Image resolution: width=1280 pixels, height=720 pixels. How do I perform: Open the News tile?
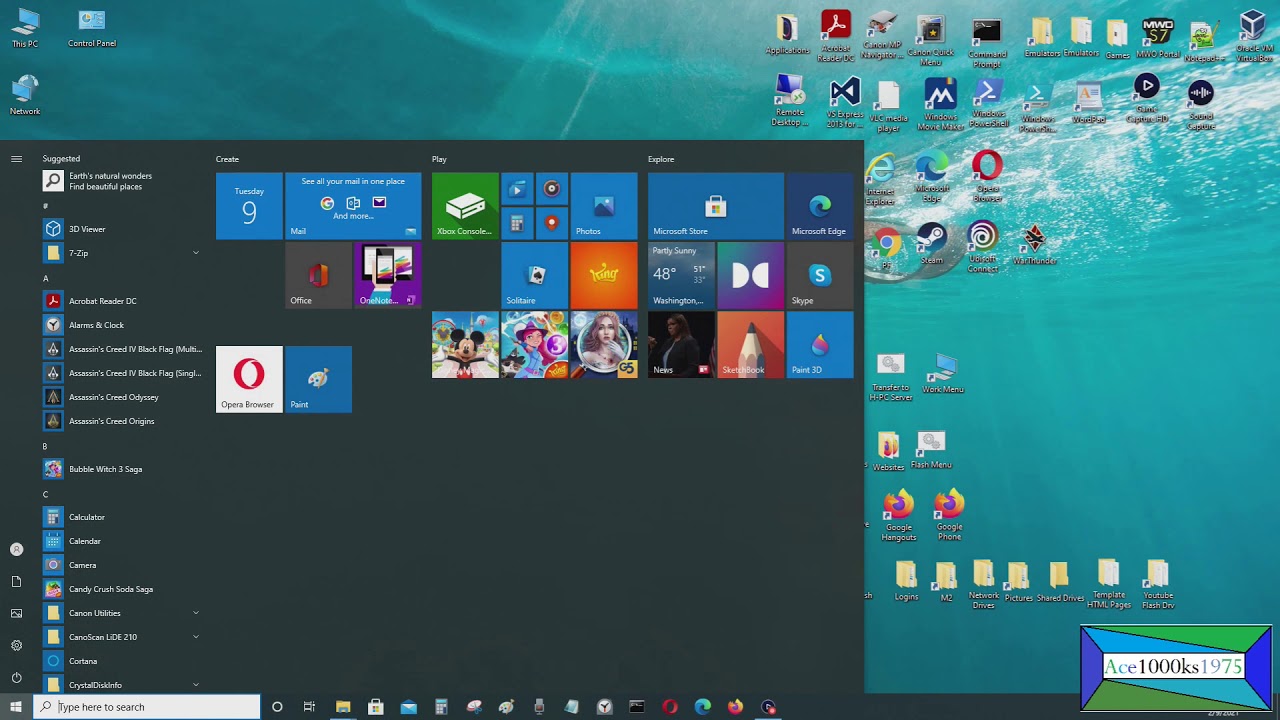tap(681, 345)
